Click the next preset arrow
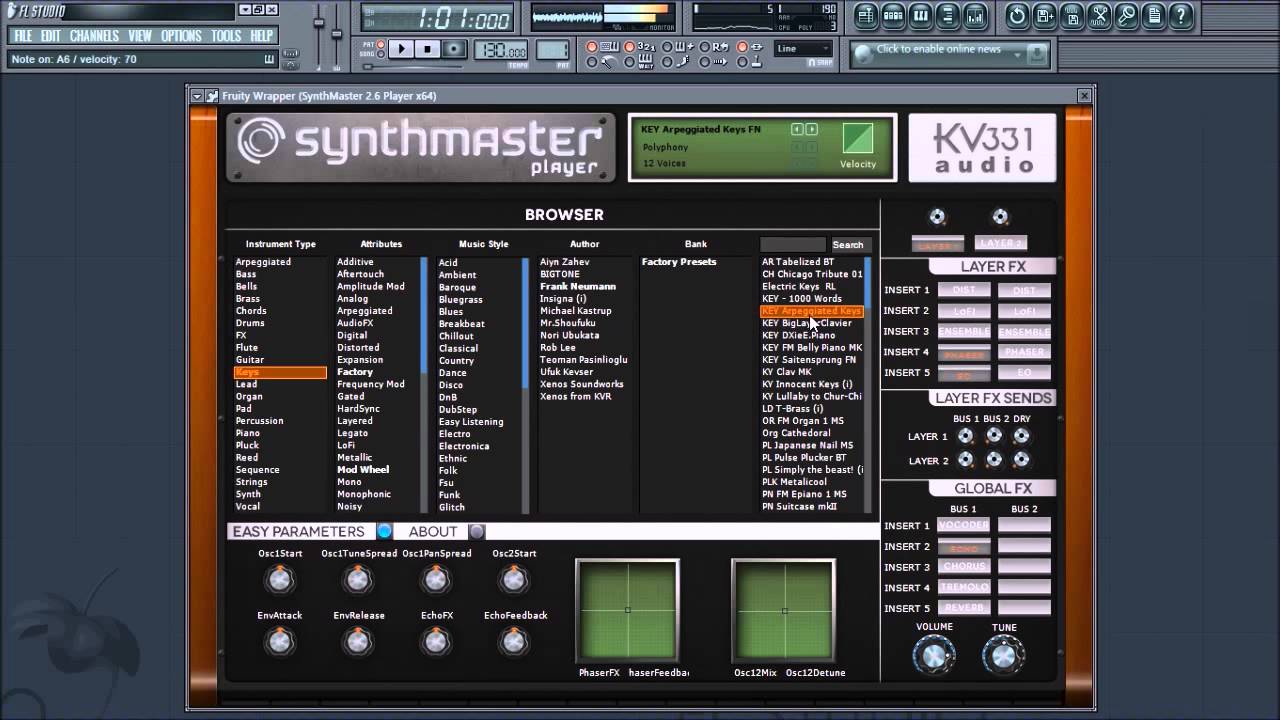 812,130
